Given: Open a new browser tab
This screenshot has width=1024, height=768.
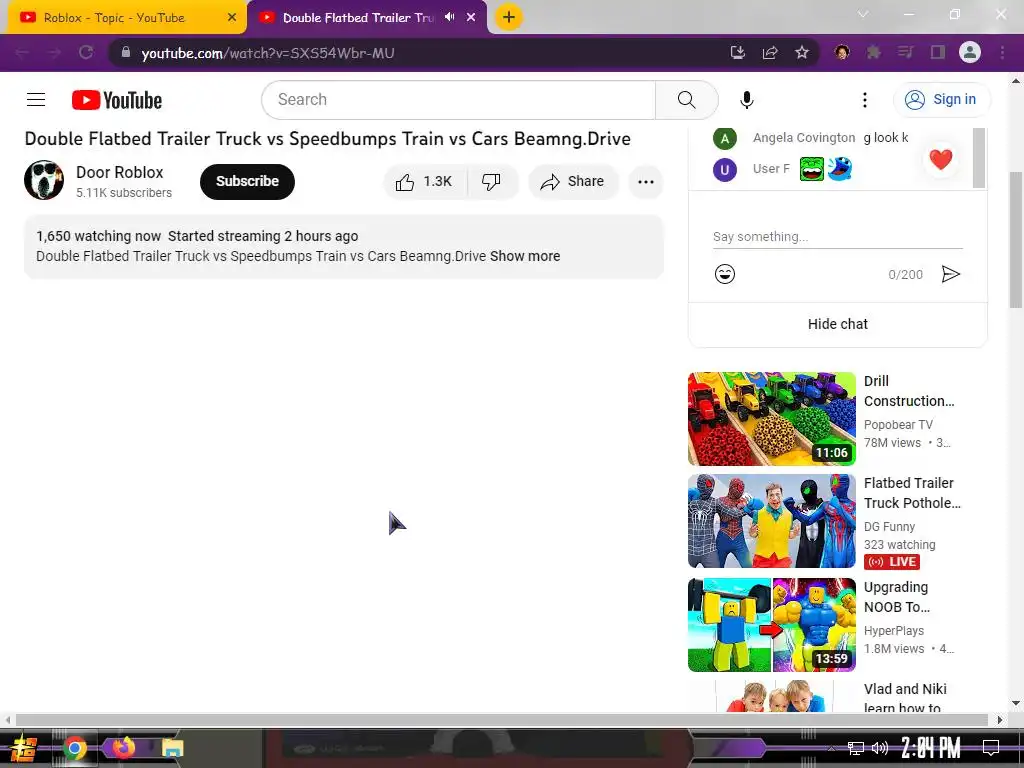Looking at the screenshot, I should 509,17.
